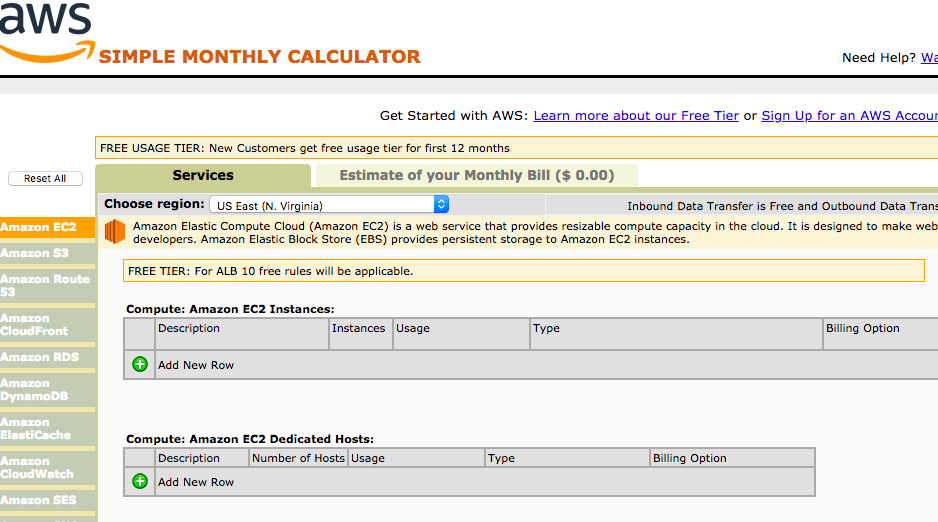Click Compute: Amazon EC2 Instances heading
938x522 pixels.
pos(230,309)
